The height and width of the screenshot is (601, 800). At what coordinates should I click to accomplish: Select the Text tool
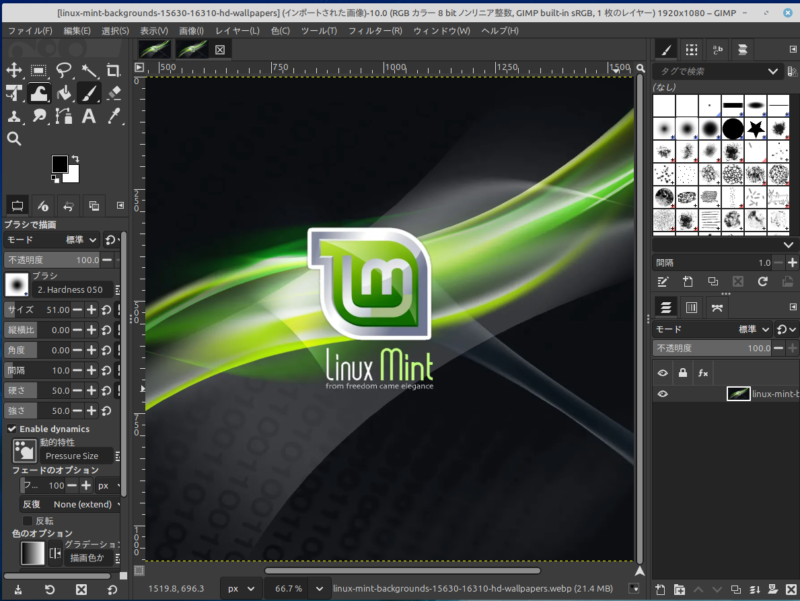89,116
